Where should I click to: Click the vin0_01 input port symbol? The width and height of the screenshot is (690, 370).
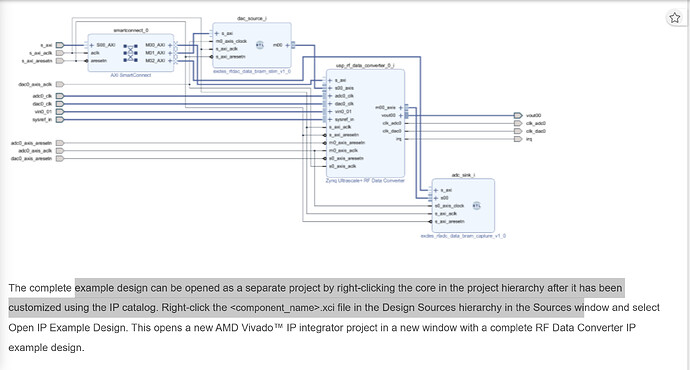(x=60, y=112)
